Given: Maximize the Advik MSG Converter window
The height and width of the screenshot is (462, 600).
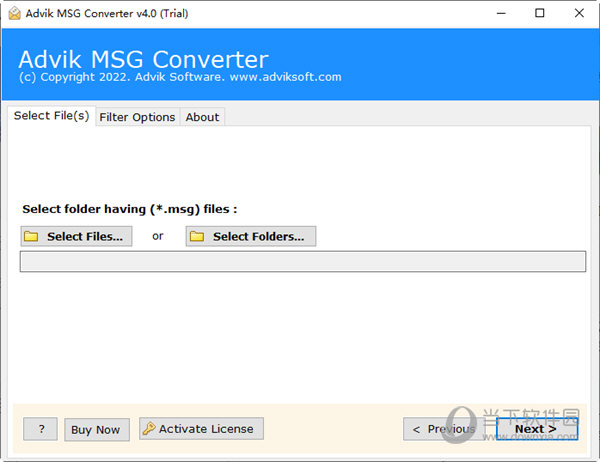Looking at the screenshot, I should coord(540,13).
